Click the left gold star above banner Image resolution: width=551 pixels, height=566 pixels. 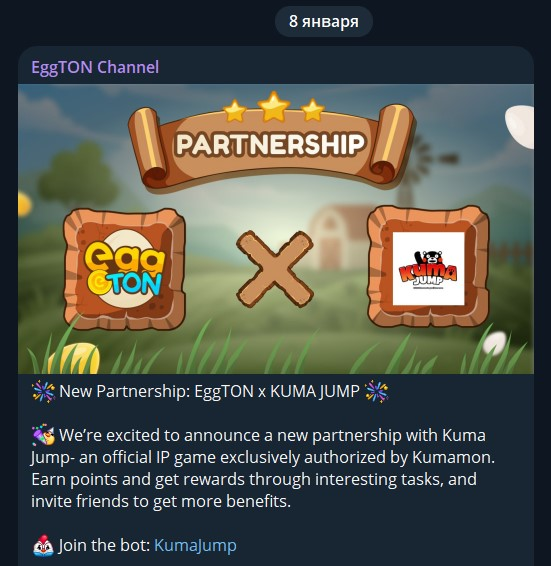235,111
